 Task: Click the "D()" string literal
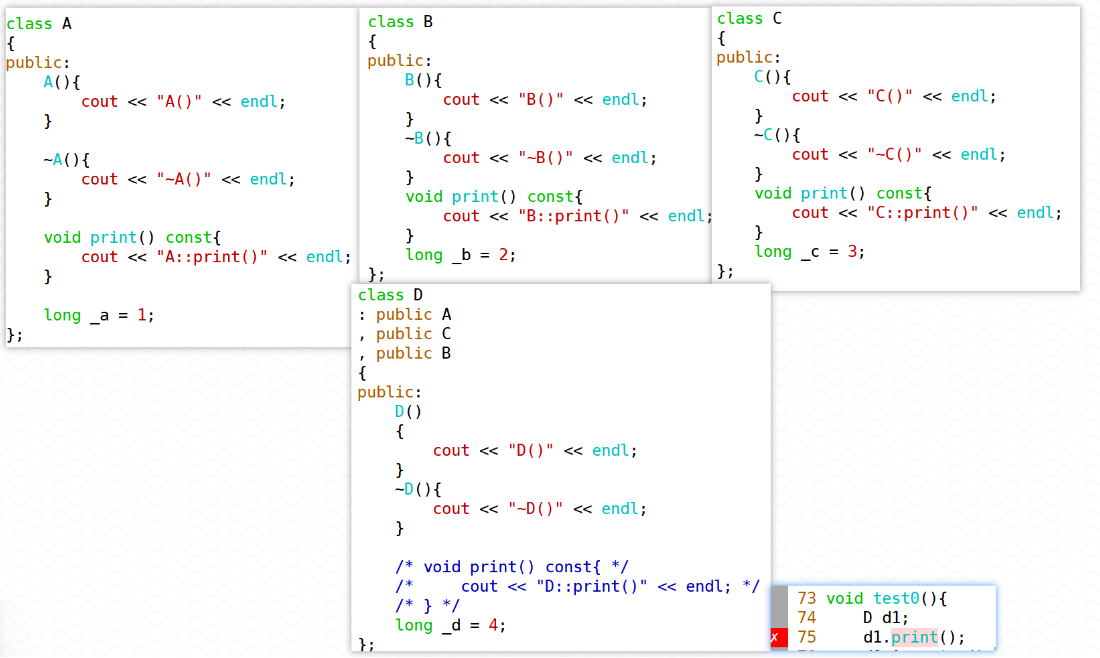[x=531, y=450]
